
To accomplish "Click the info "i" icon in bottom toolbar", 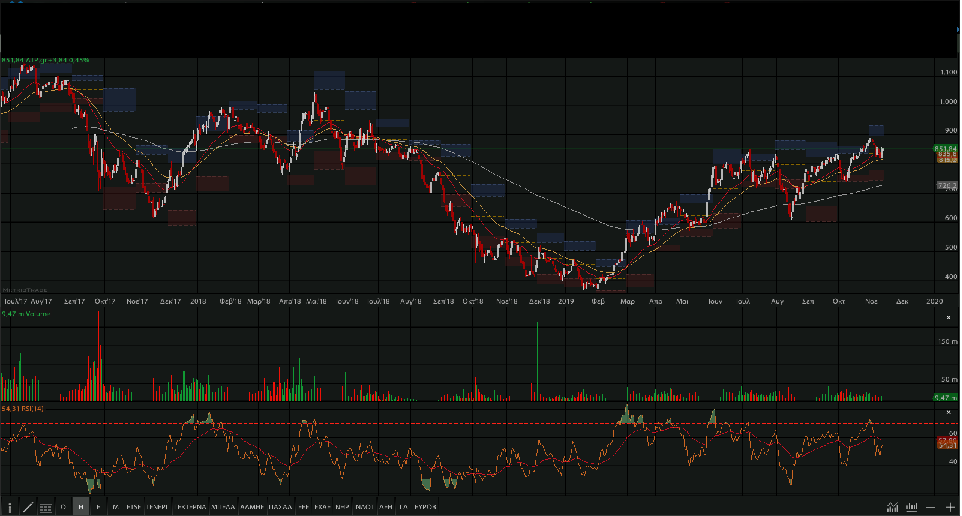I will click(x=10, y=507).
